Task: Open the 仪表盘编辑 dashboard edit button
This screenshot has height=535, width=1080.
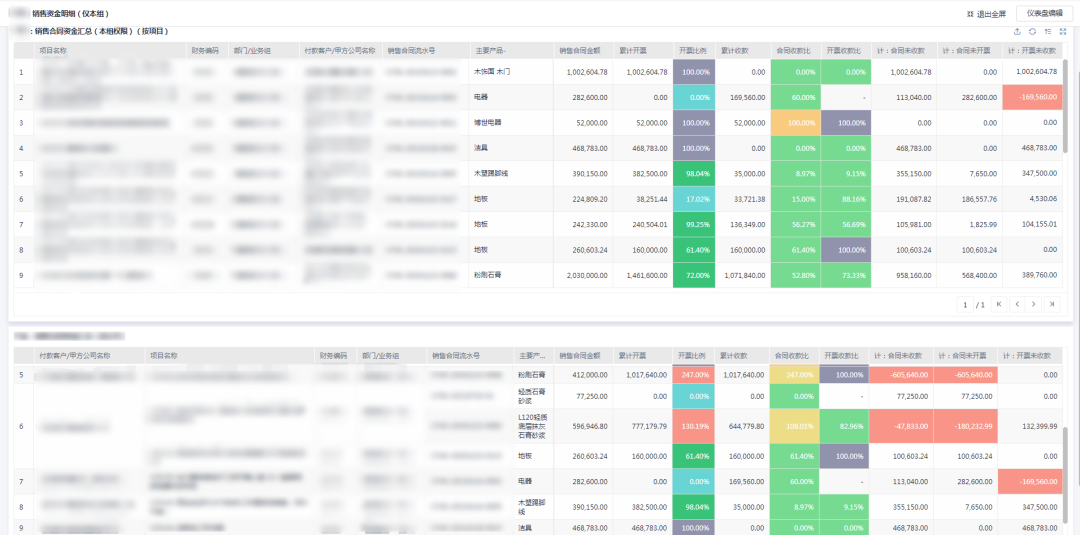Action: [x=1044, y=13]
